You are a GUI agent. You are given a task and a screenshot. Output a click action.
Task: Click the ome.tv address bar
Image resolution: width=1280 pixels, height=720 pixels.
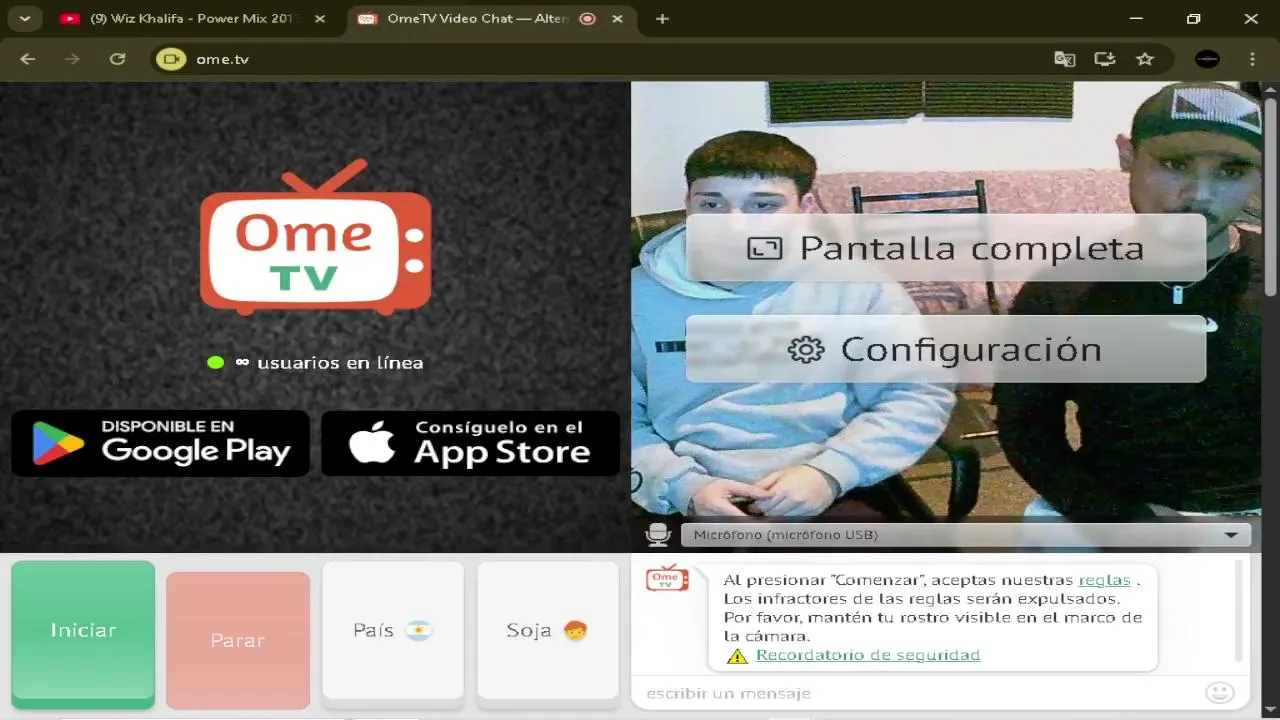click(600, 59)
